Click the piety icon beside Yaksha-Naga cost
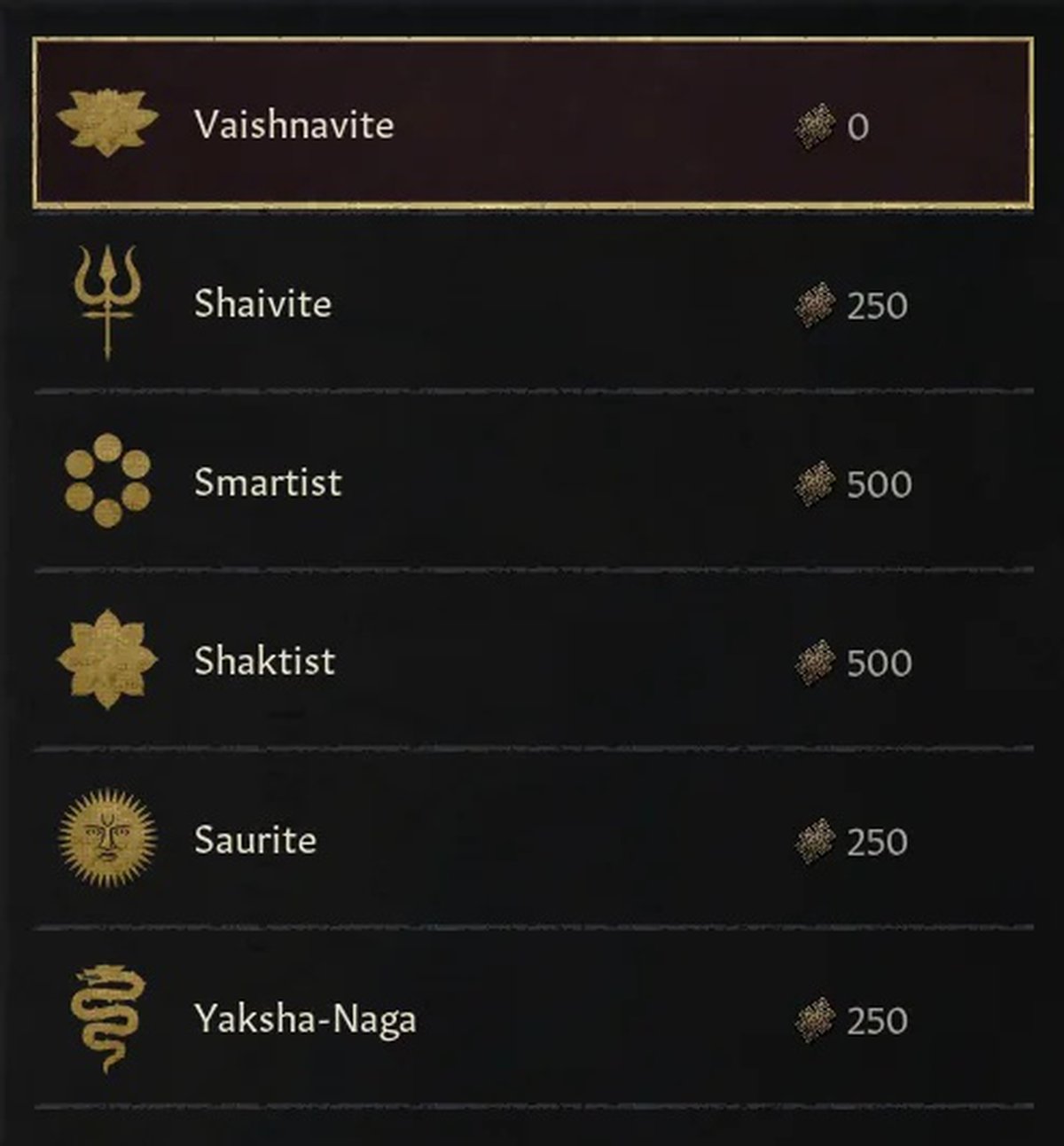1064x1146 pixels. pos(815,1019)
